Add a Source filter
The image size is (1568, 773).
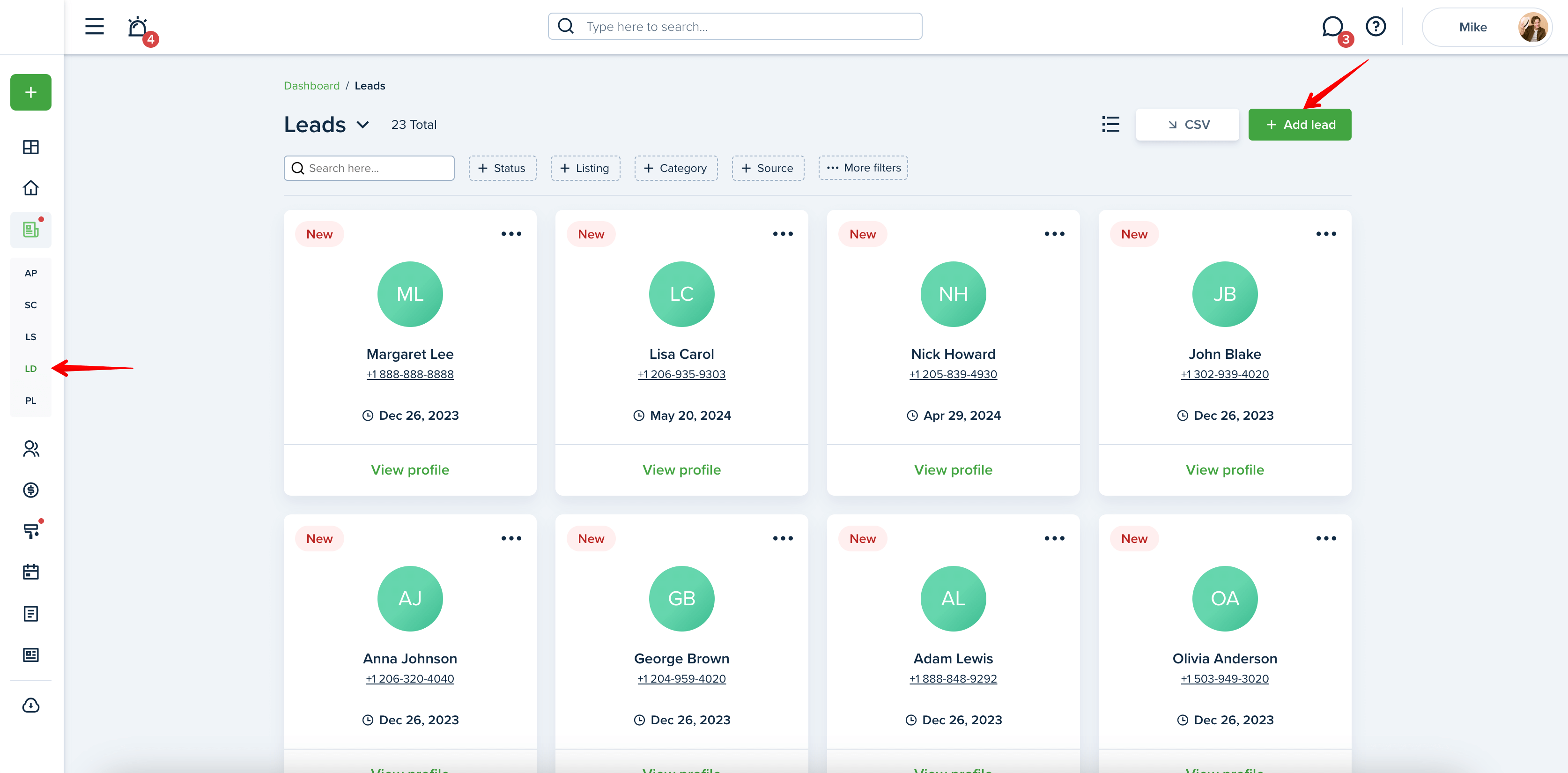click(768, 168)
